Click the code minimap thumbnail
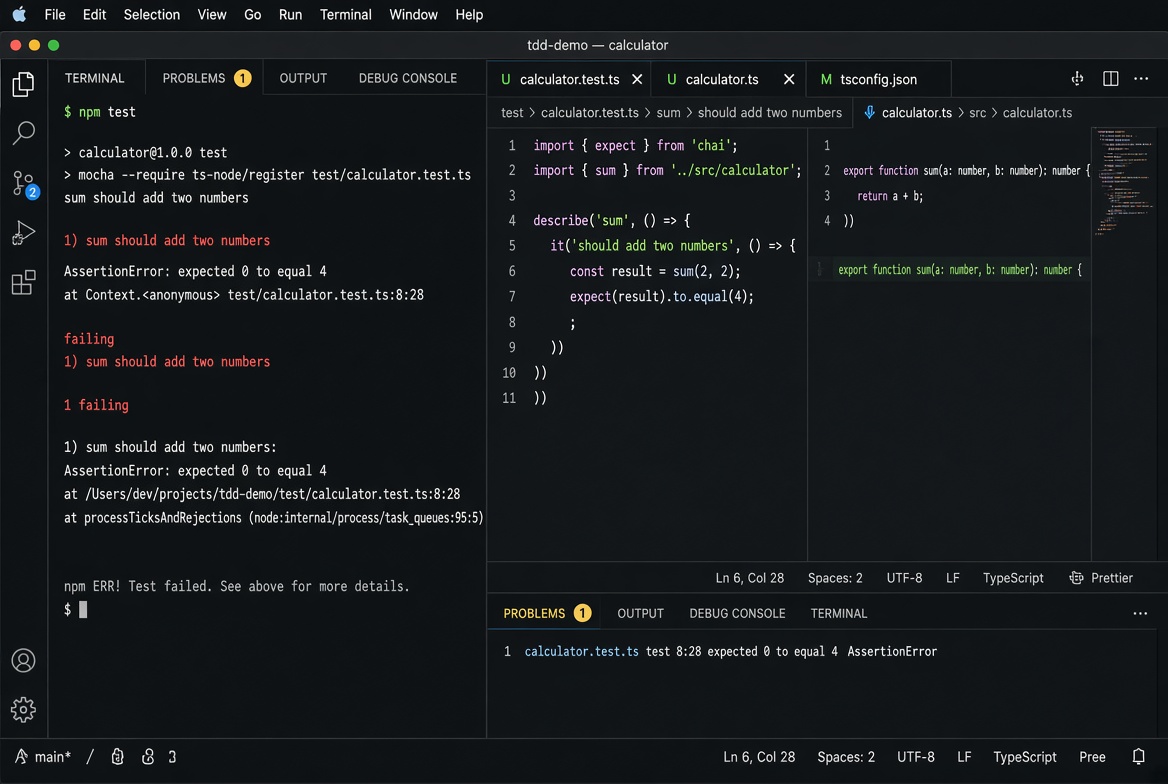 click(1124, 181)
